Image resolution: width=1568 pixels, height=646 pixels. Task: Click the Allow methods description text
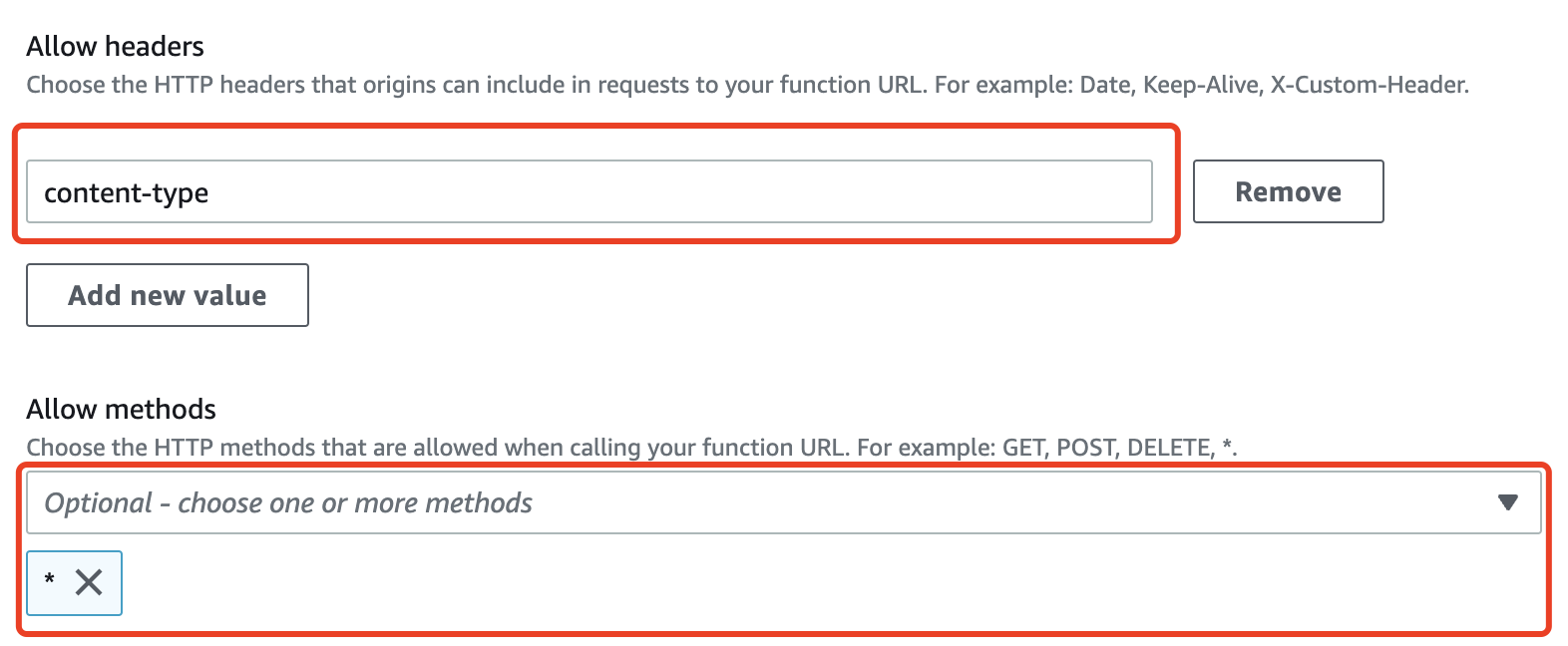pos(630,448)
